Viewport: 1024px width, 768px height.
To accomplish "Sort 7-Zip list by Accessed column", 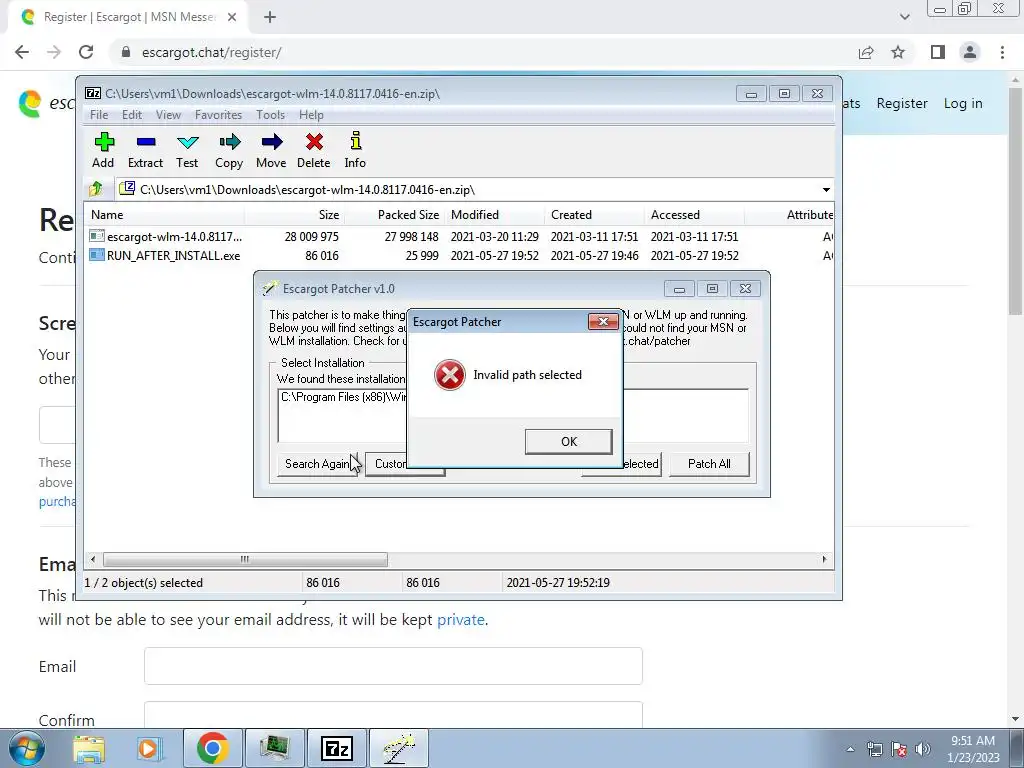I will tap(694, 215).
